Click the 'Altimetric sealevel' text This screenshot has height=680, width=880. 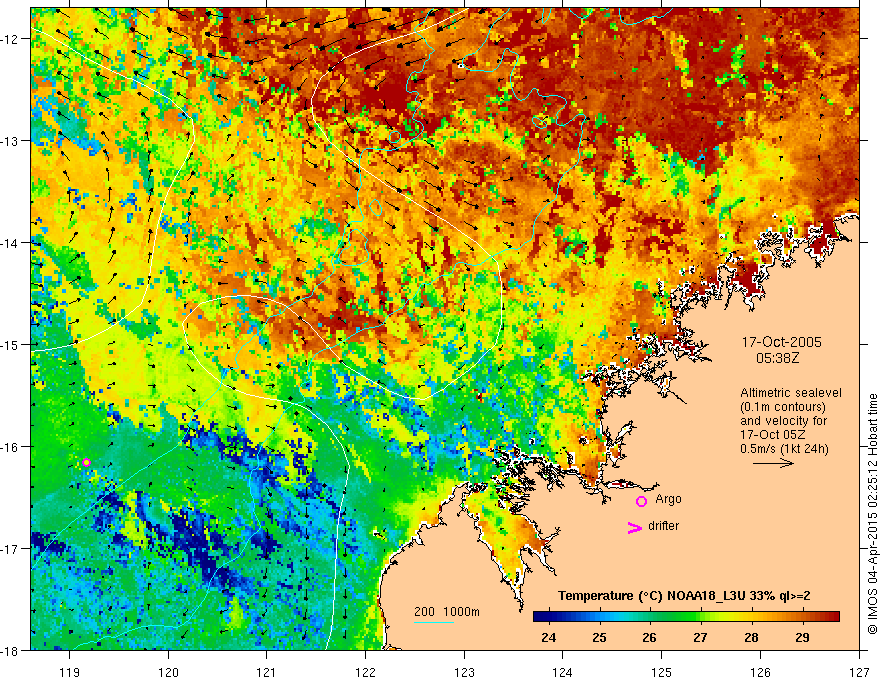coord(791,393)
